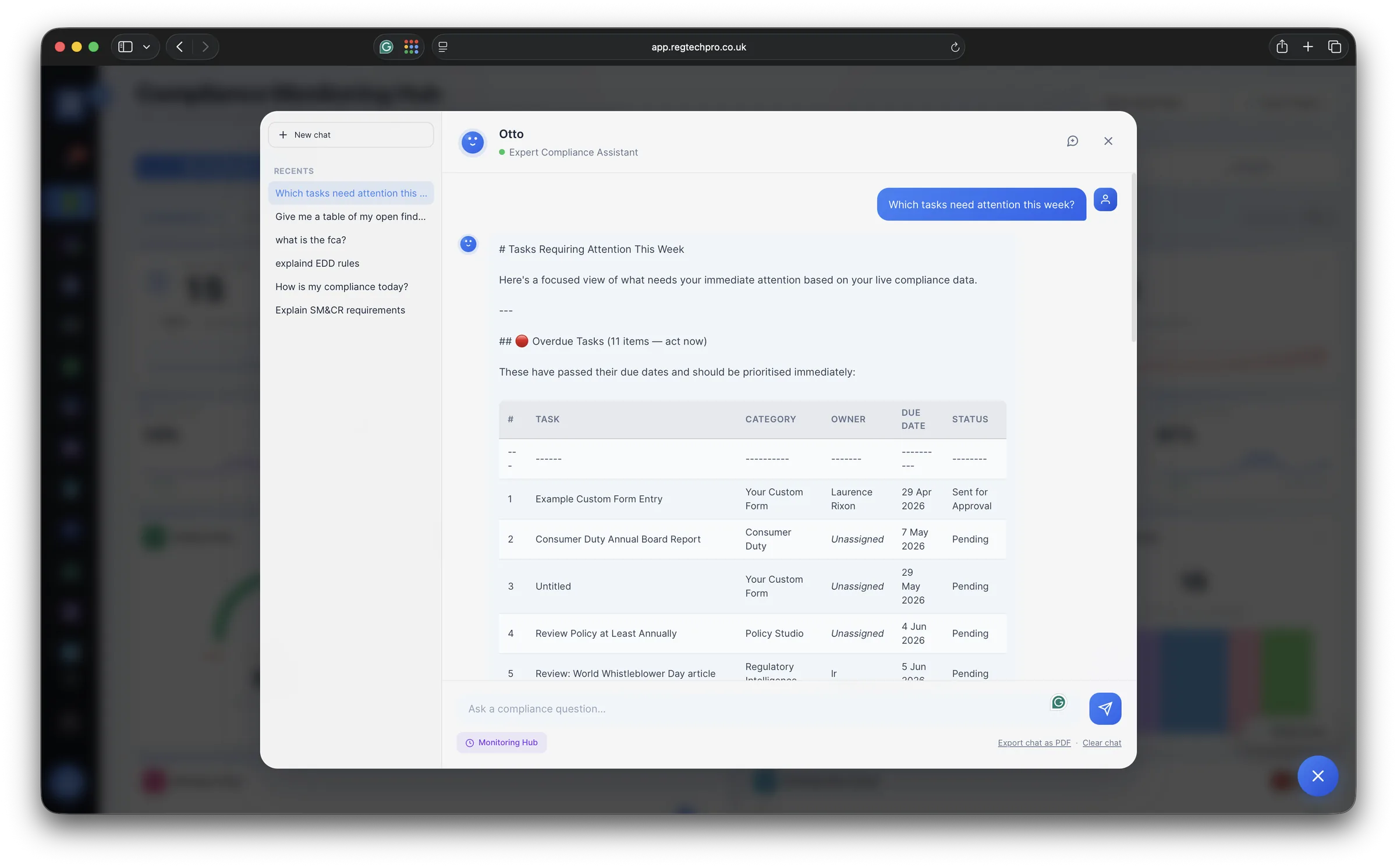Toggle the Safari sidebar icon
Viewport: 1397px width, 868px height.
125,47
